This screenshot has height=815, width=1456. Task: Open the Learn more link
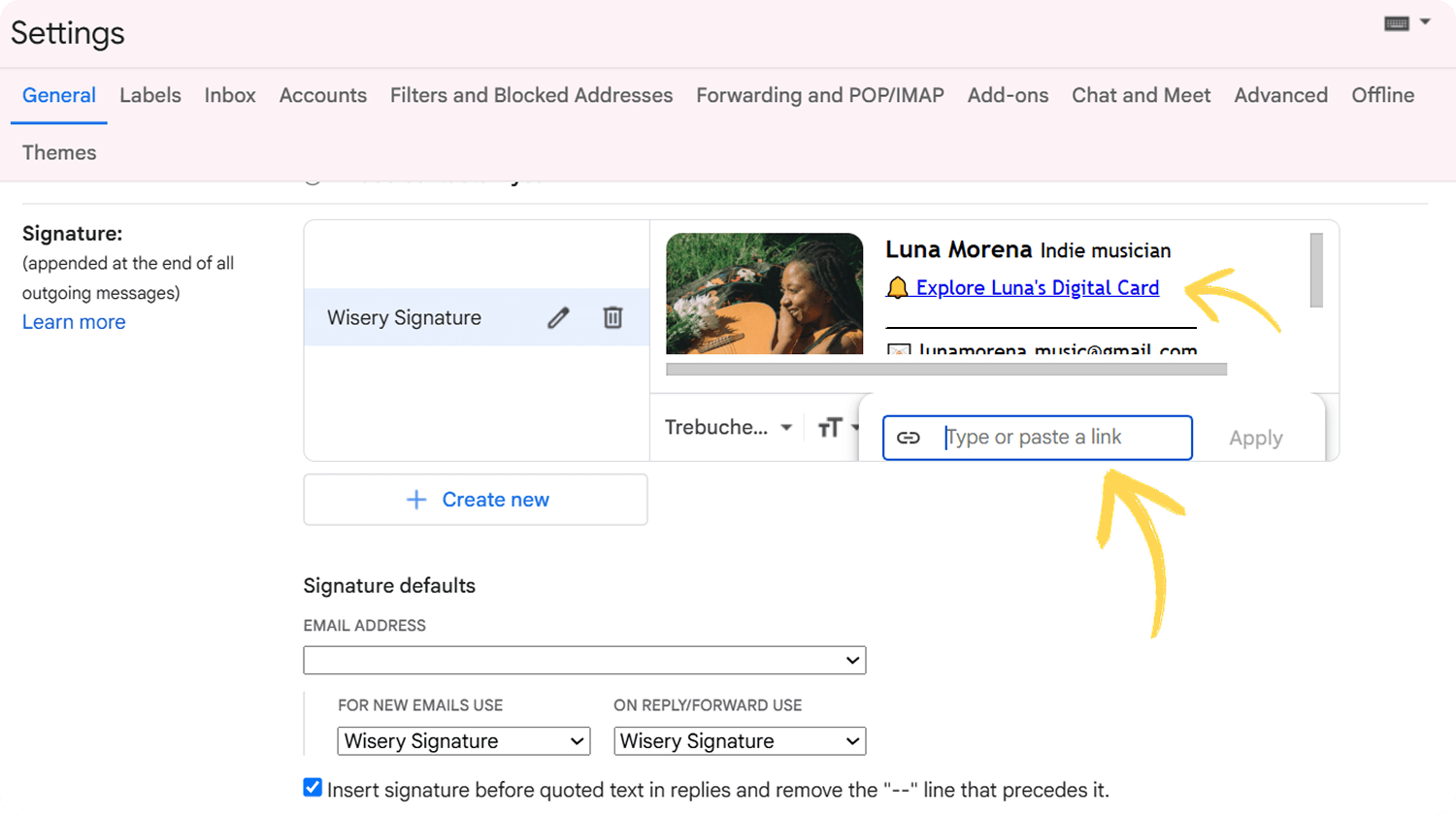(x=74, y=322)
